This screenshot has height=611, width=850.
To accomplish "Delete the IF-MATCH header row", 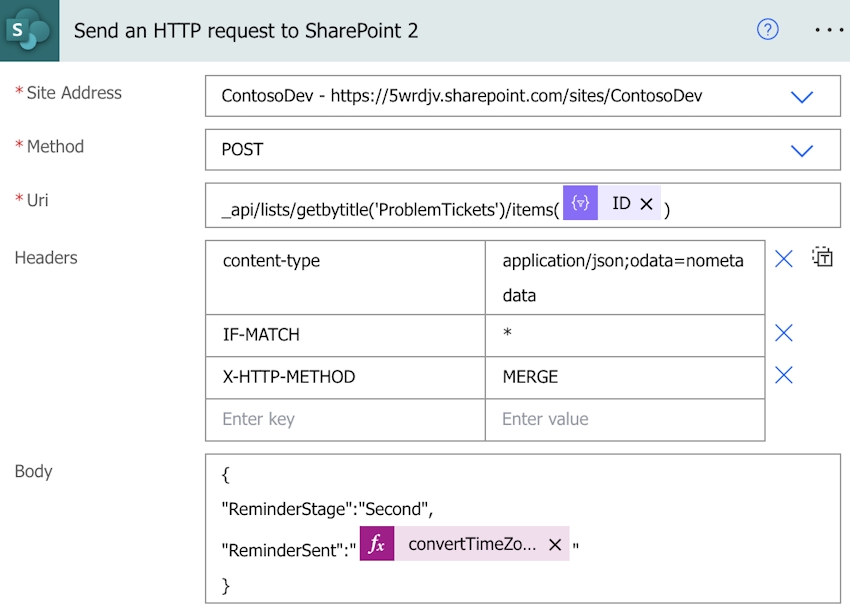I will coord(784,333).
